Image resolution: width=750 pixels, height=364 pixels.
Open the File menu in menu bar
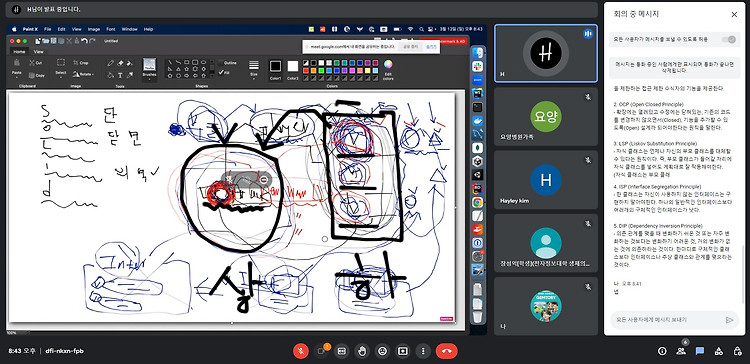[x=47, y=29]
